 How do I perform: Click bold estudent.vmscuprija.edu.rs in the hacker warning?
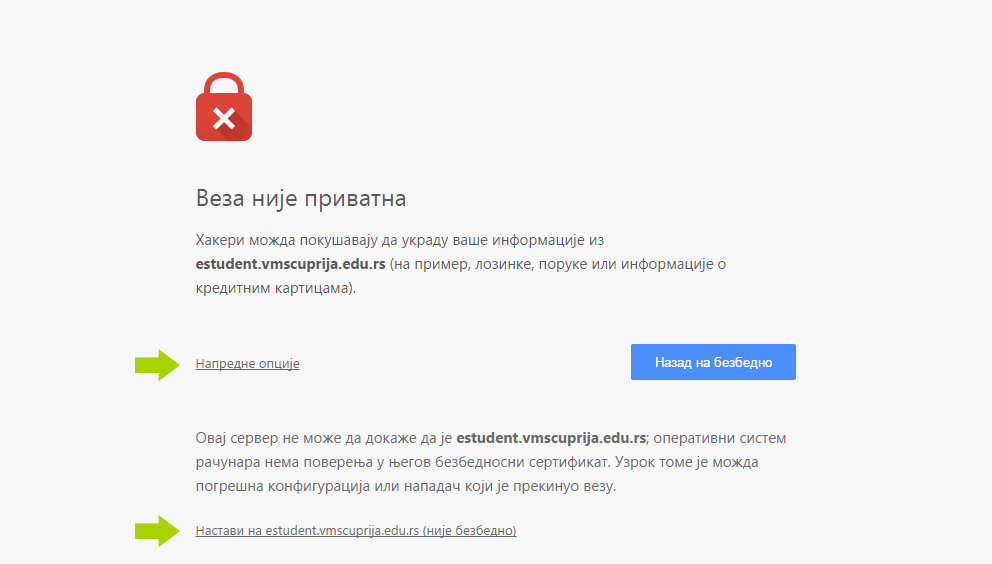coord(291,264)
